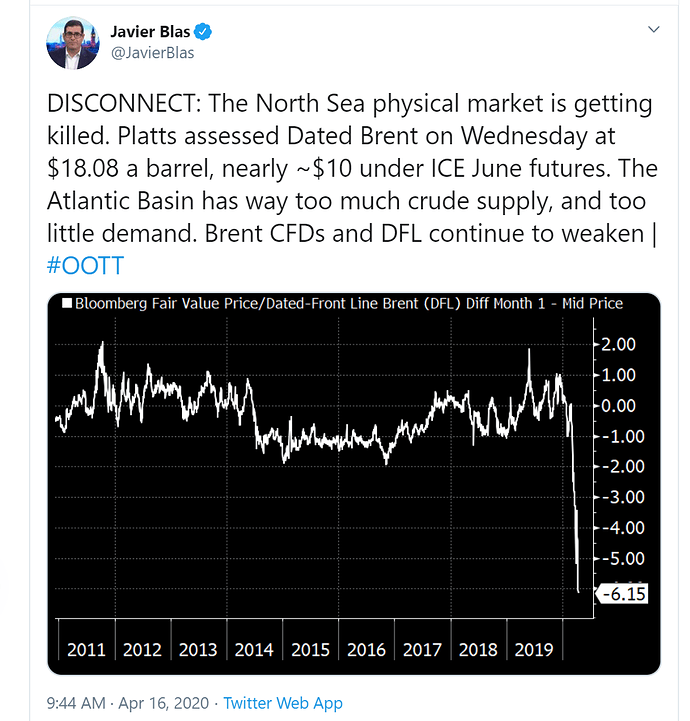Screen dimensions: 690x721
Task: Click the 2019 label on chart axis
Action: pyautogui.click(x=534, y=650)
